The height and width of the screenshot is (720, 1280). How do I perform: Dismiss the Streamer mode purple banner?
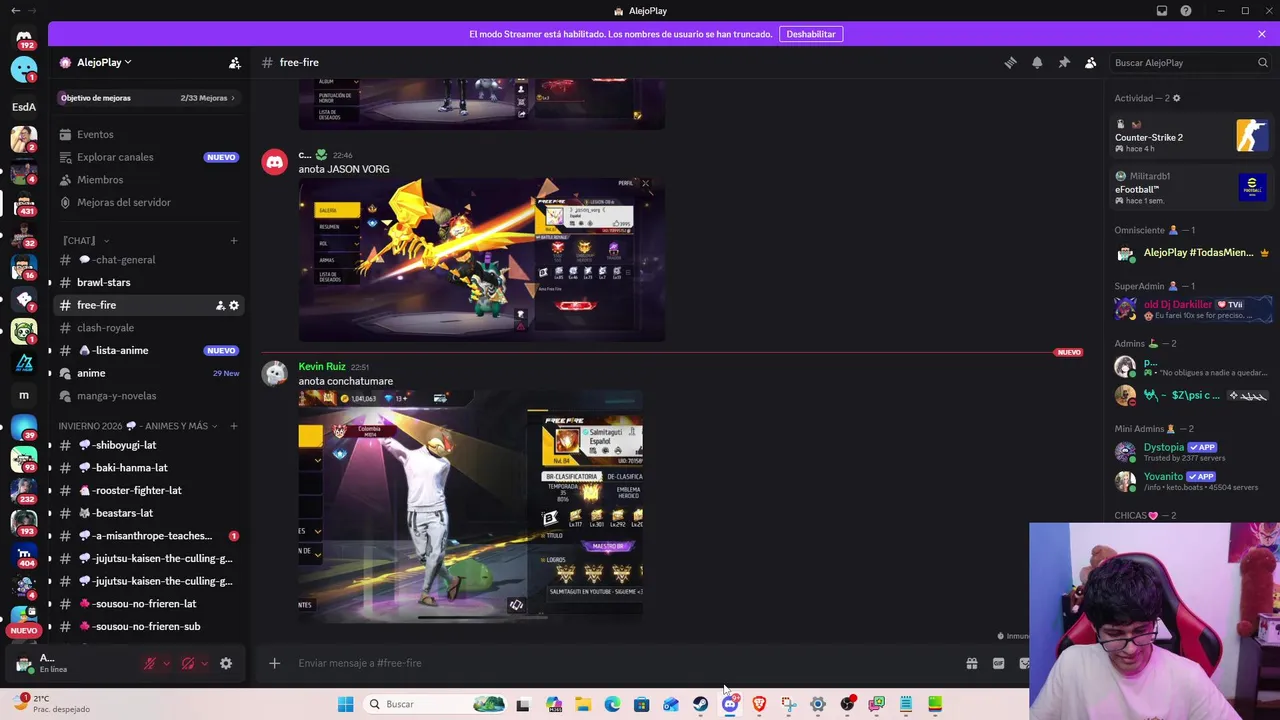1262,34
